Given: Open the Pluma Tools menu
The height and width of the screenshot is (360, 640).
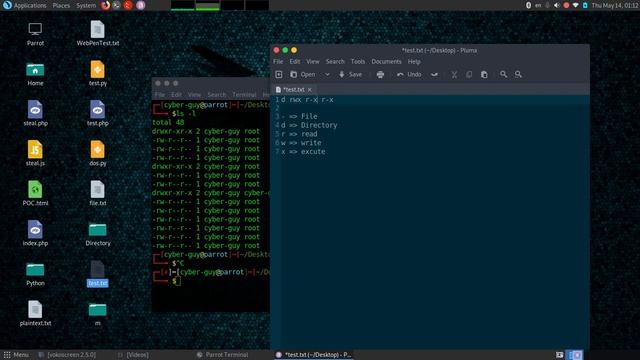Looking at the screenshot, I should pos(358,62).
